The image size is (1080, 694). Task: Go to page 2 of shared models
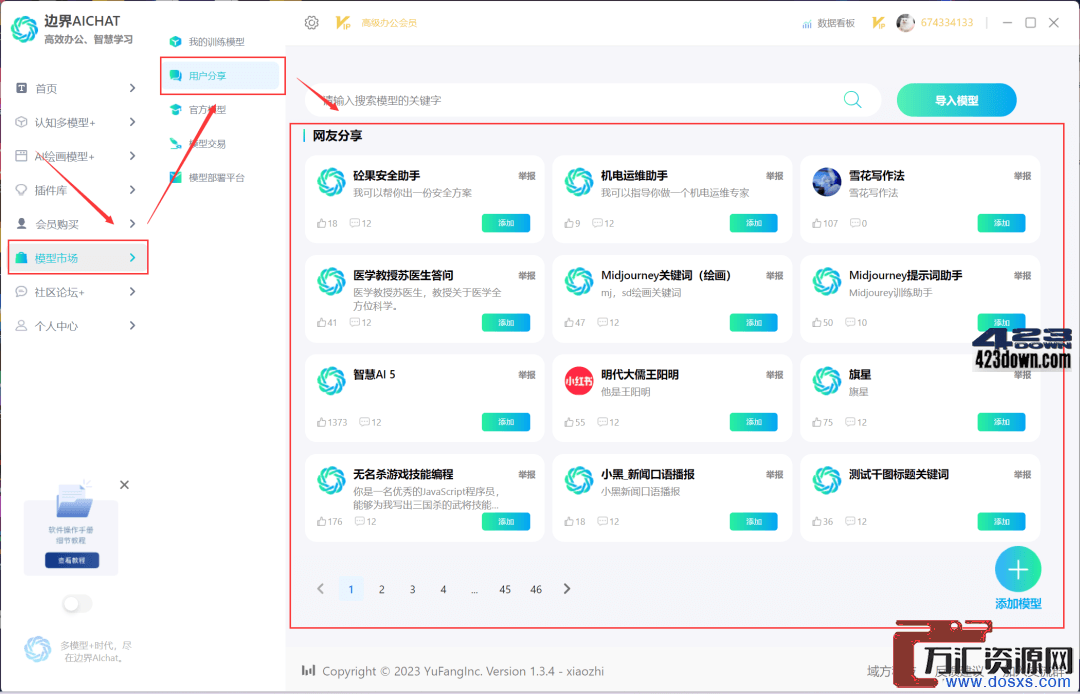click(x=382, y=589)
